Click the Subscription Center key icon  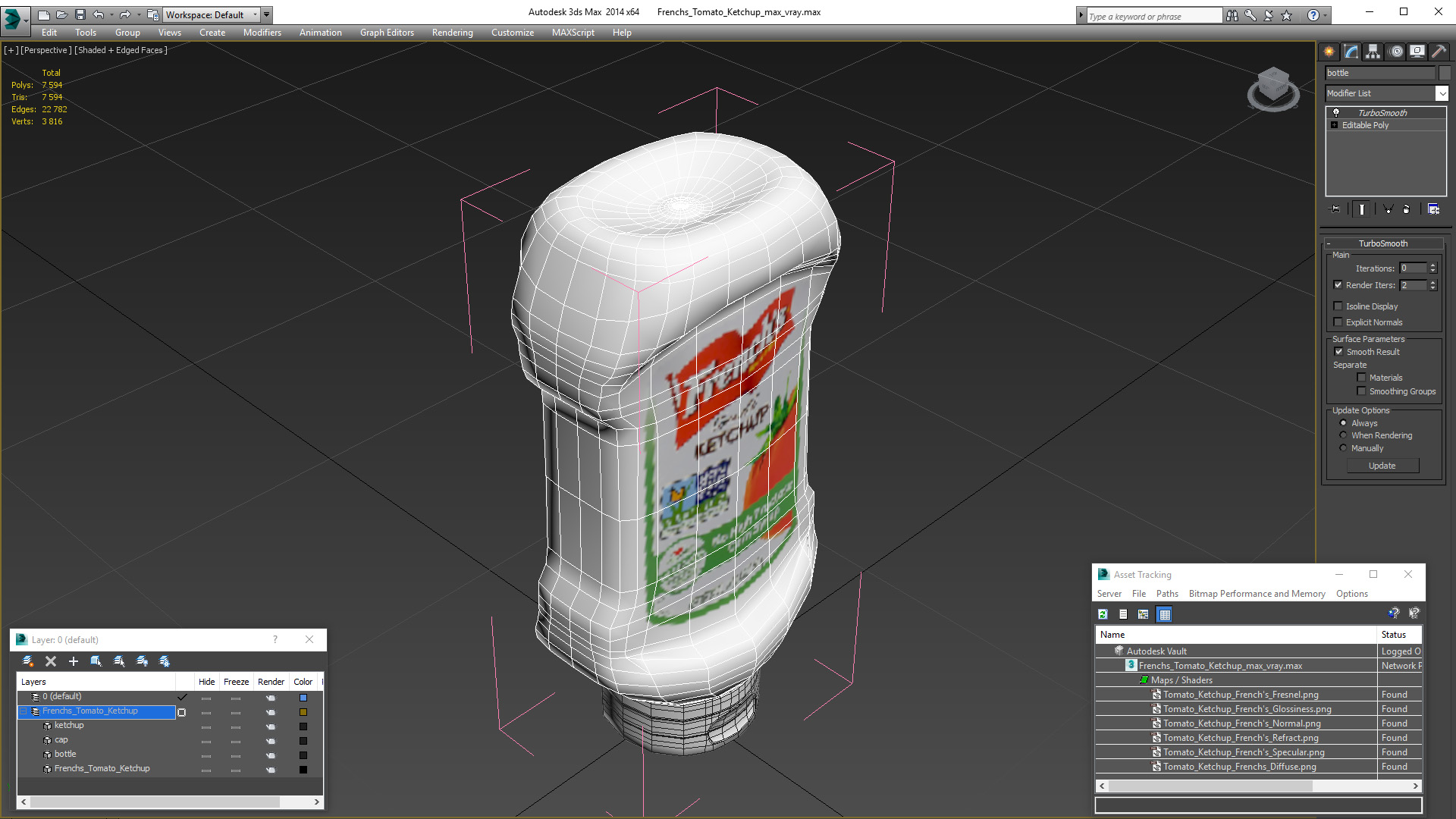(x=1250, y=15)
